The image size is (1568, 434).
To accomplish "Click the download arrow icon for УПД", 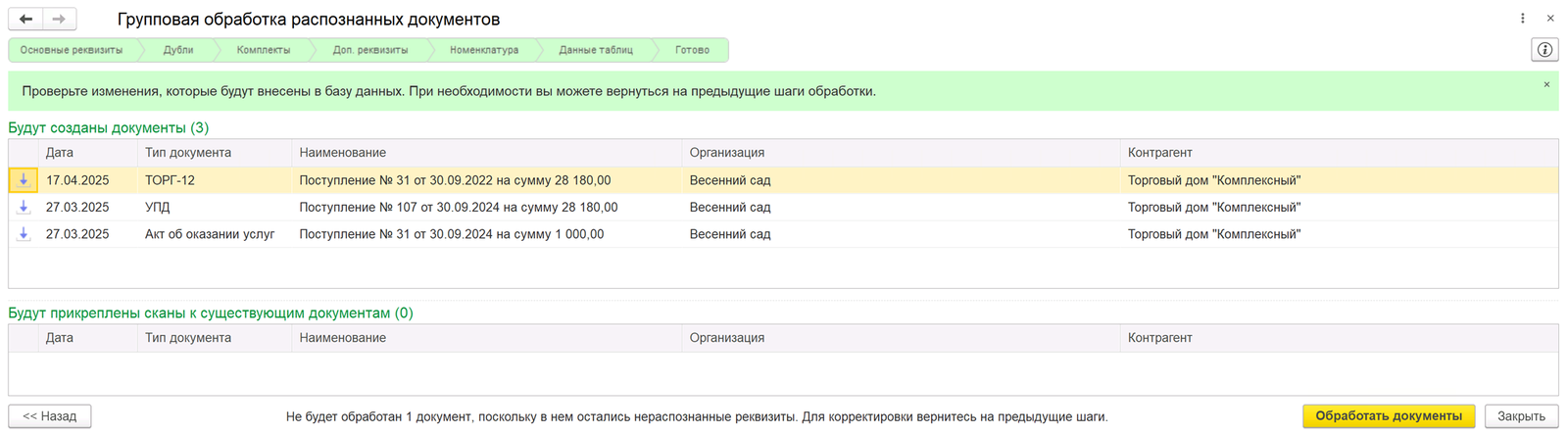I will click(24, 208).
